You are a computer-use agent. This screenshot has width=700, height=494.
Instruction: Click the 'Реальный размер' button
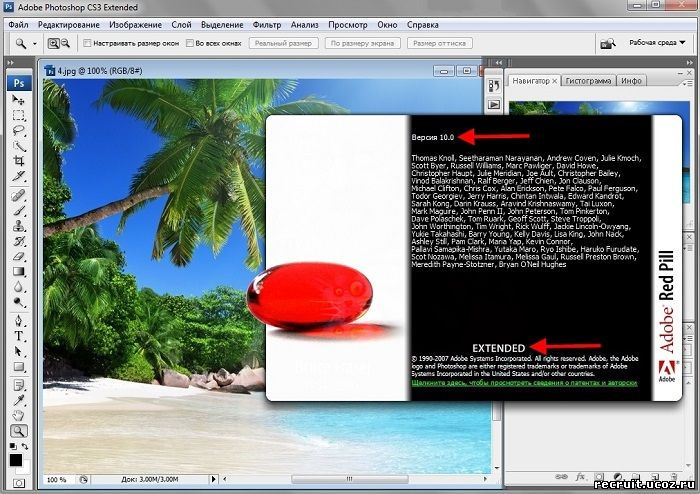coord(283,43)
